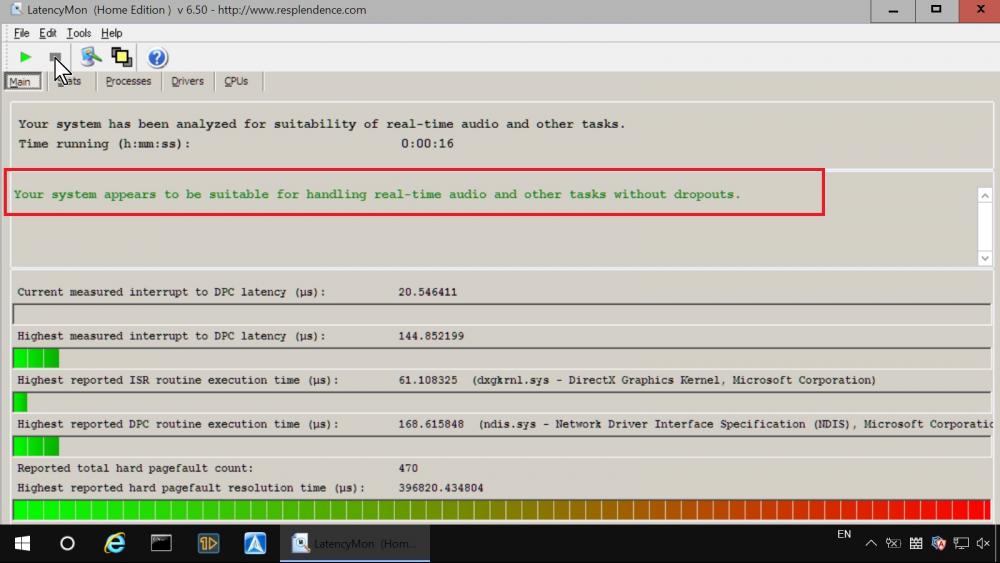
Task: Click pagefault resolution time 396820.434804
Action: tap(441, 488)
